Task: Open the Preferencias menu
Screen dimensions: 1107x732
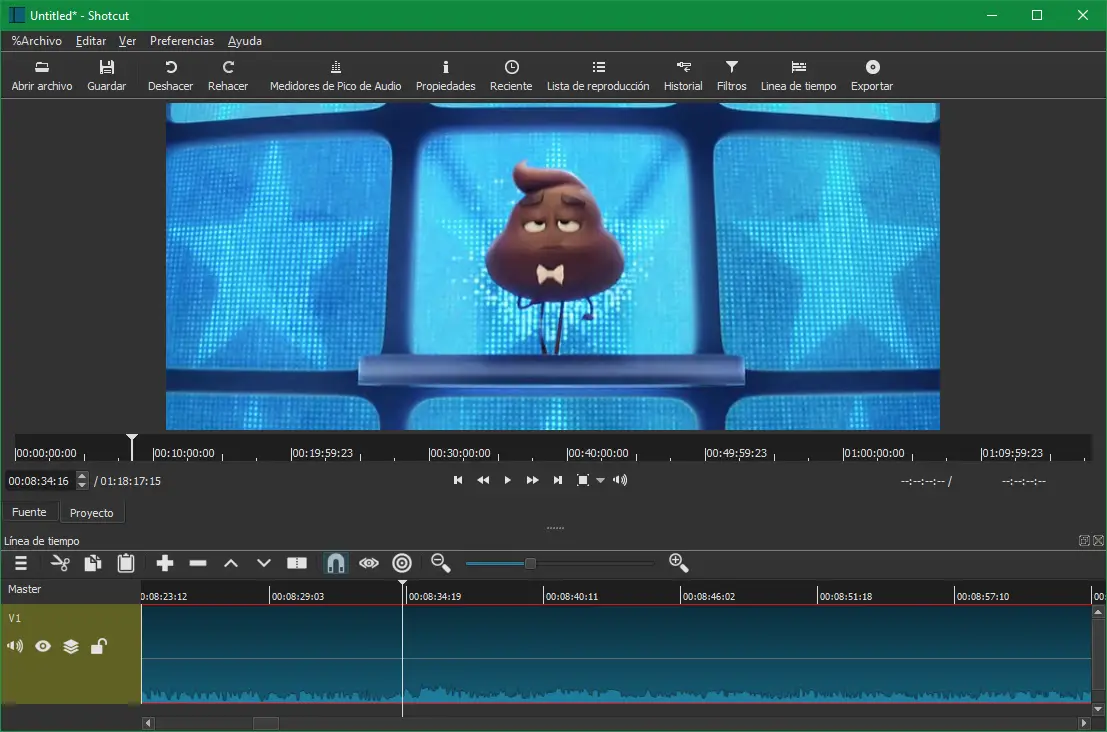Action: click(181, 41)
